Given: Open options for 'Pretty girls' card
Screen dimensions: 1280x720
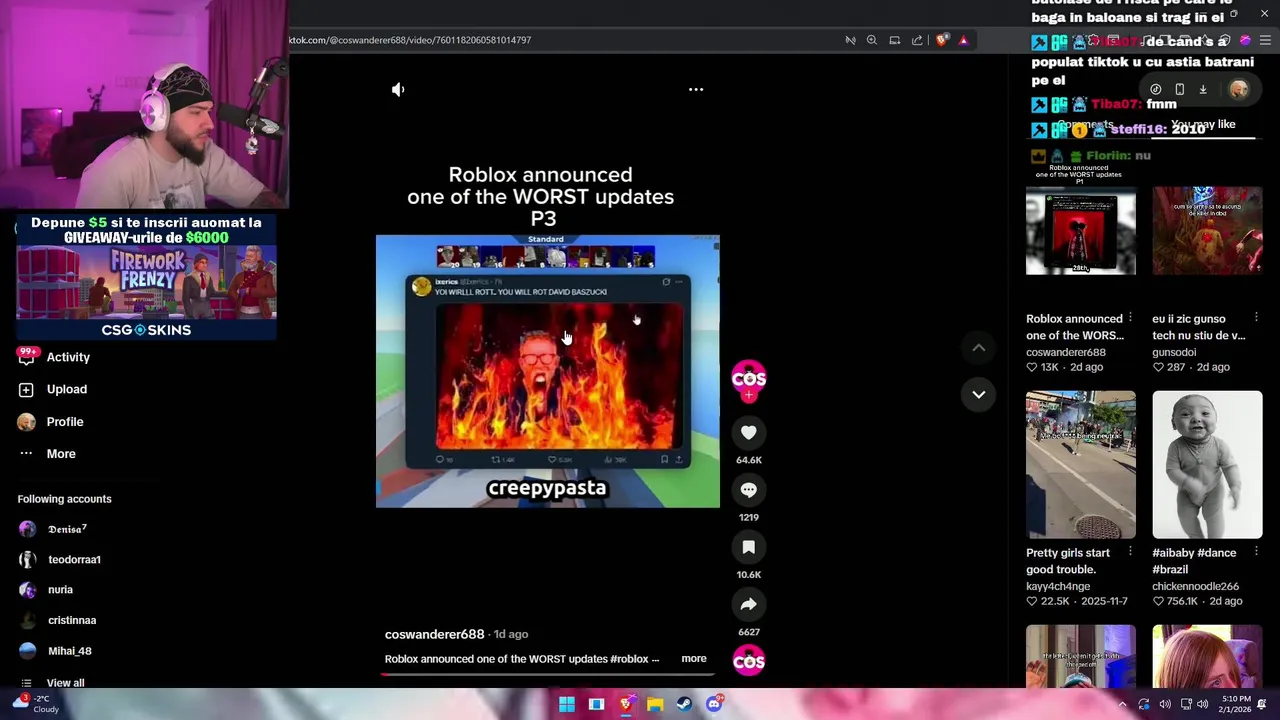Looking at the screenshot, I should click(x=1130, y=552).
